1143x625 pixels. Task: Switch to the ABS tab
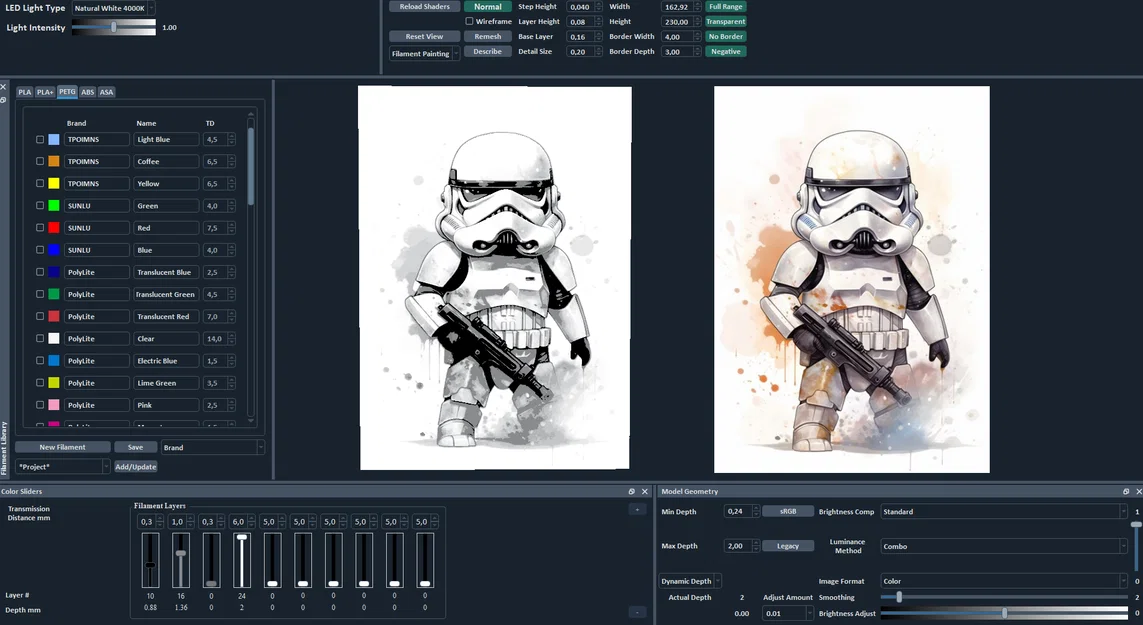click(87, 92)
